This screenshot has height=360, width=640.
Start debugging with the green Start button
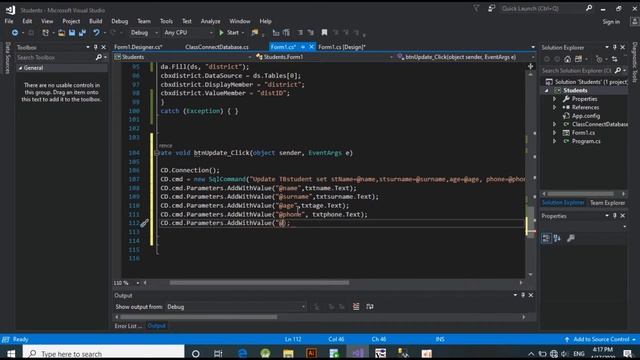[229, 33]
